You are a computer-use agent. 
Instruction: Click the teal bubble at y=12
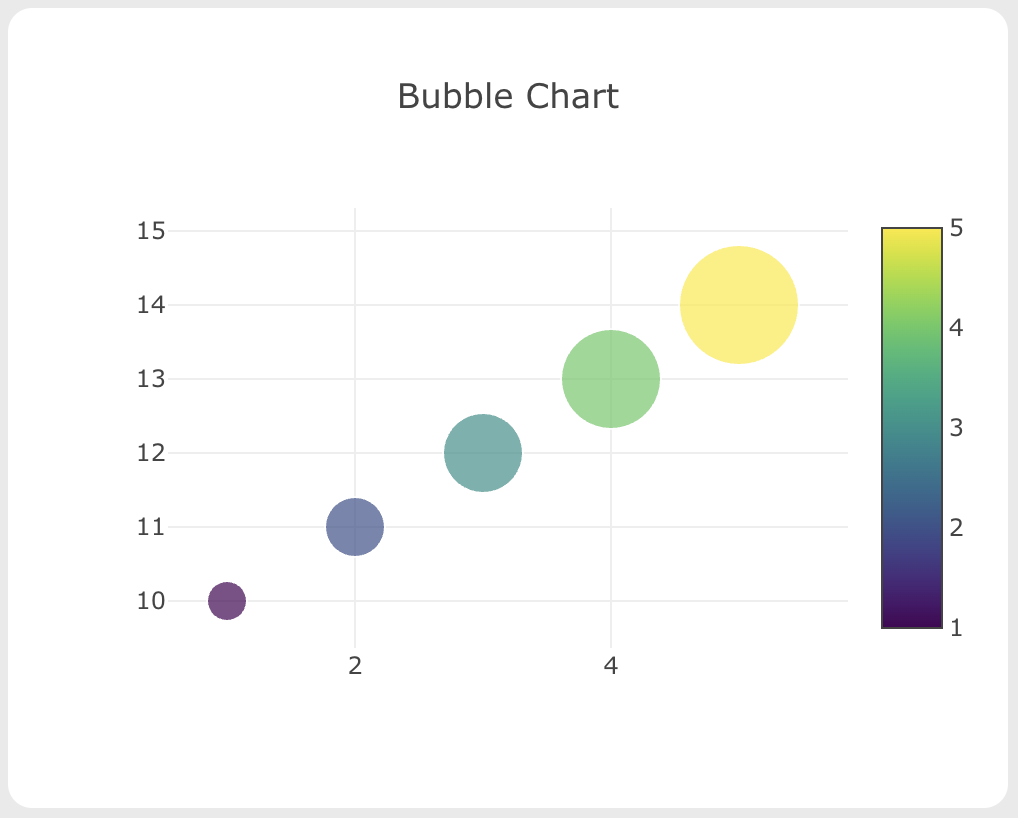pyautogui.click(x=483, y=453)
